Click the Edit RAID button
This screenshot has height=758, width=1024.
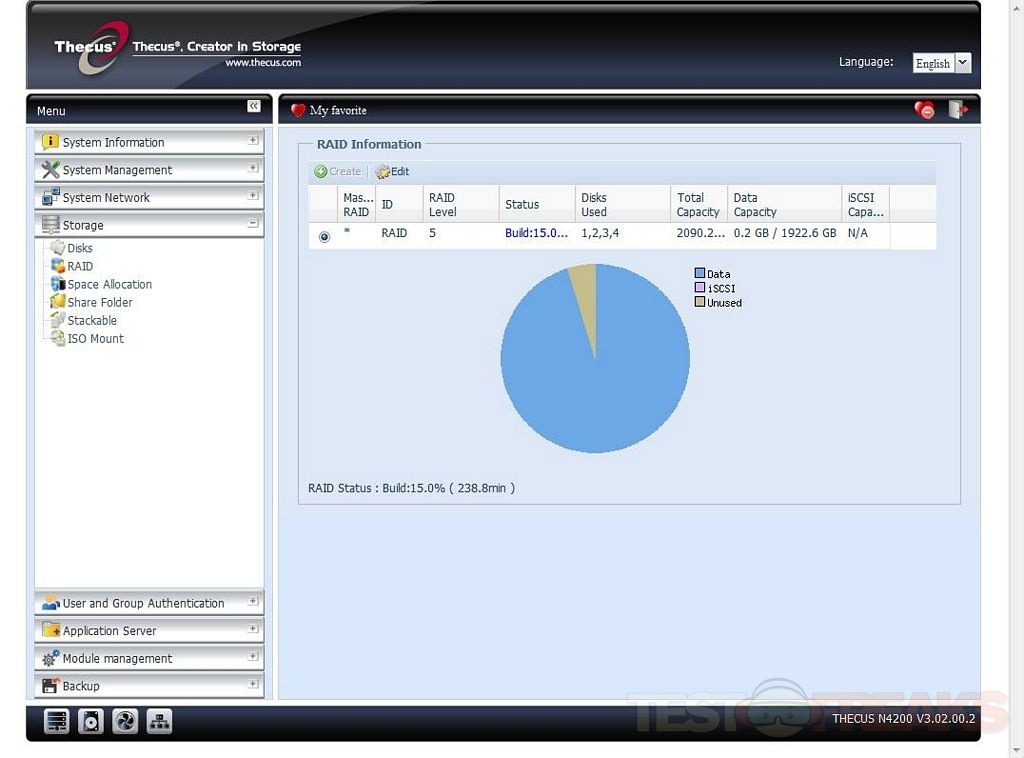(392, 172)
